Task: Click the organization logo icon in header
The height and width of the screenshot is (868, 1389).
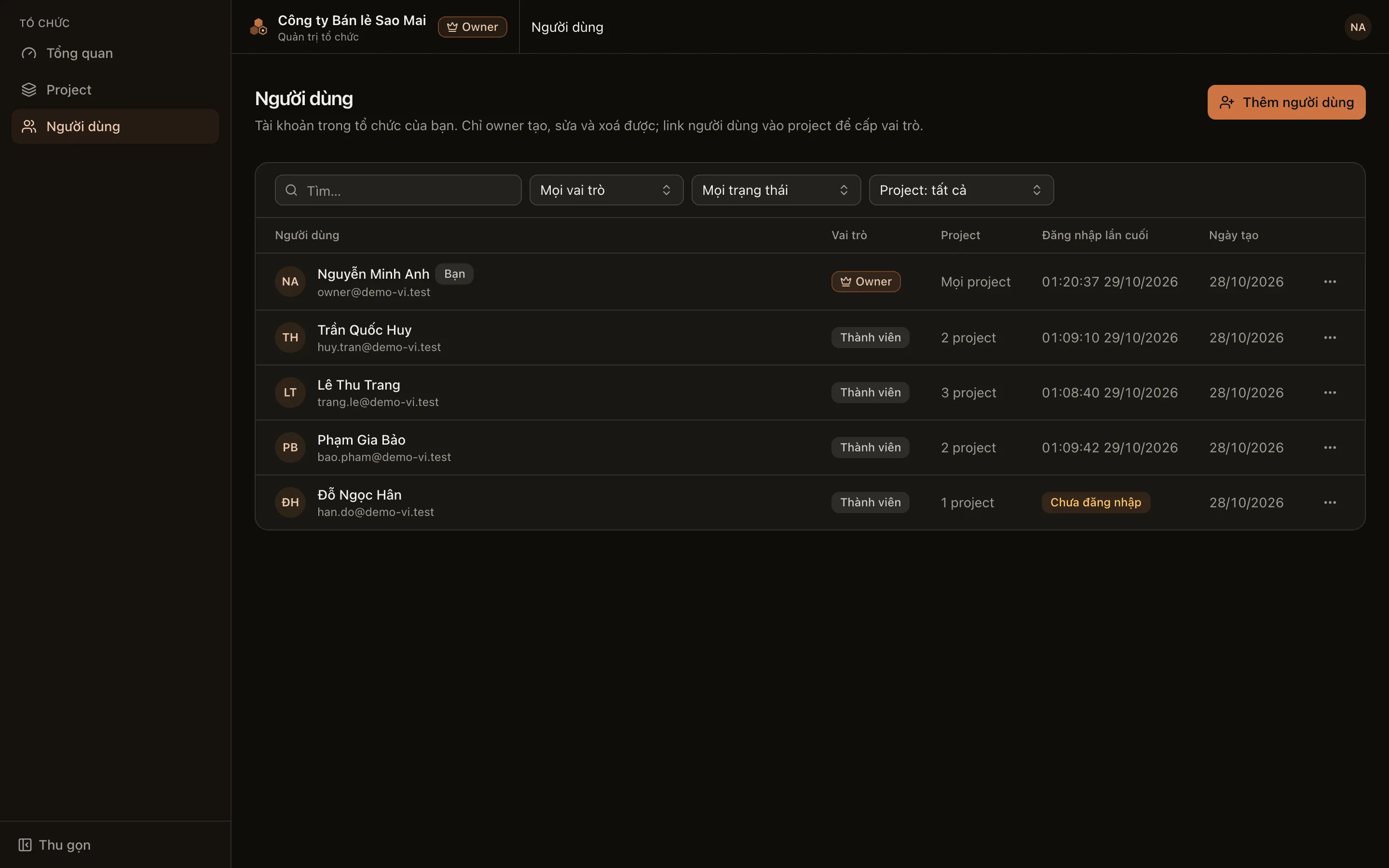Action: 259,27
